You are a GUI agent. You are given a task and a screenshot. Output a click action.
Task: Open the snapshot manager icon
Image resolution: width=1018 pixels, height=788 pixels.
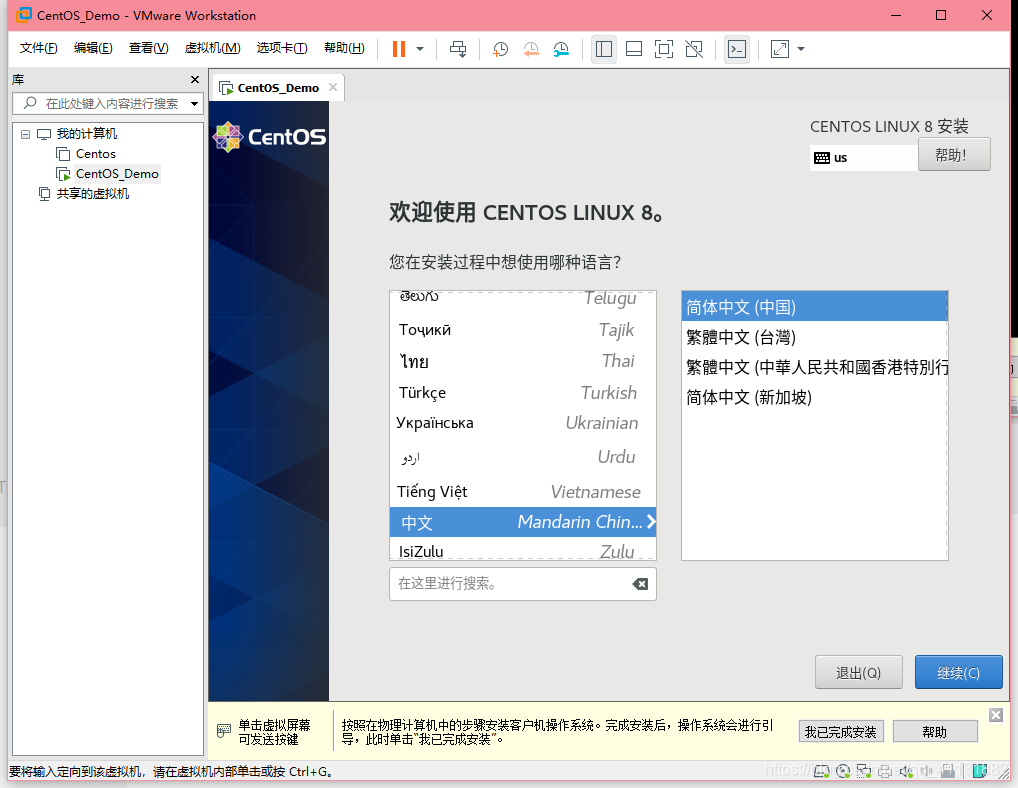561,49
